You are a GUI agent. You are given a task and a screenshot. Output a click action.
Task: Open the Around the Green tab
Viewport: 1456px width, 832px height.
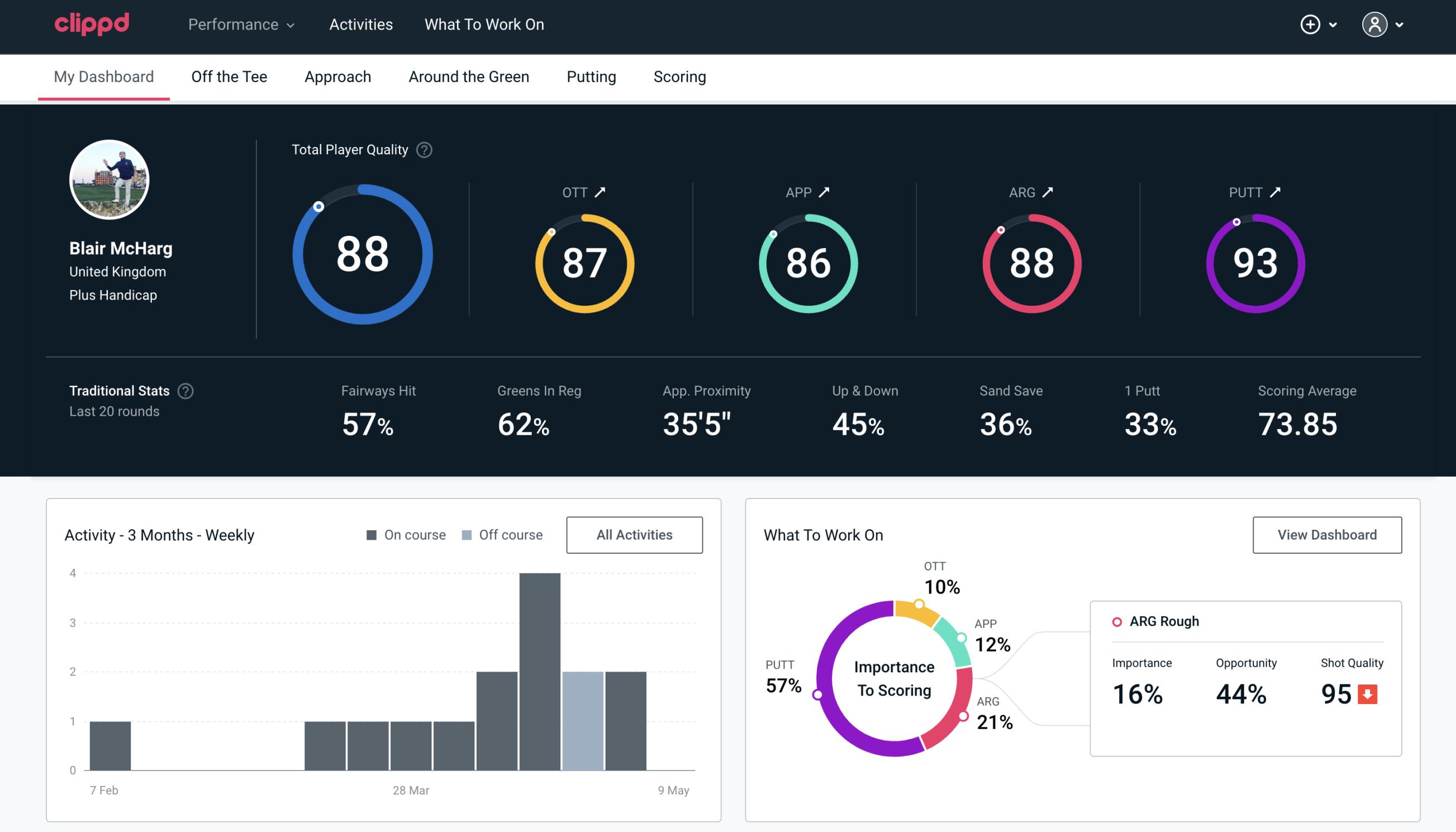[469, 77]
